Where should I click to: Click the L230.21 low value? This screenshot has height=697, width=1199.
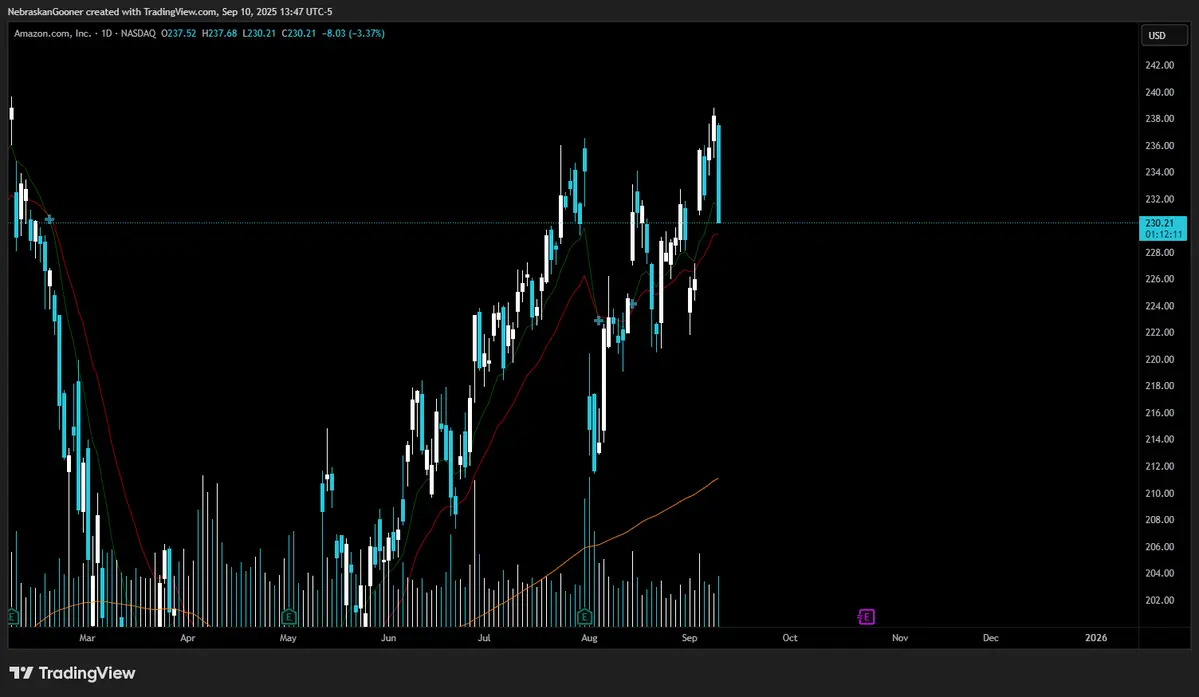[259, 34]
